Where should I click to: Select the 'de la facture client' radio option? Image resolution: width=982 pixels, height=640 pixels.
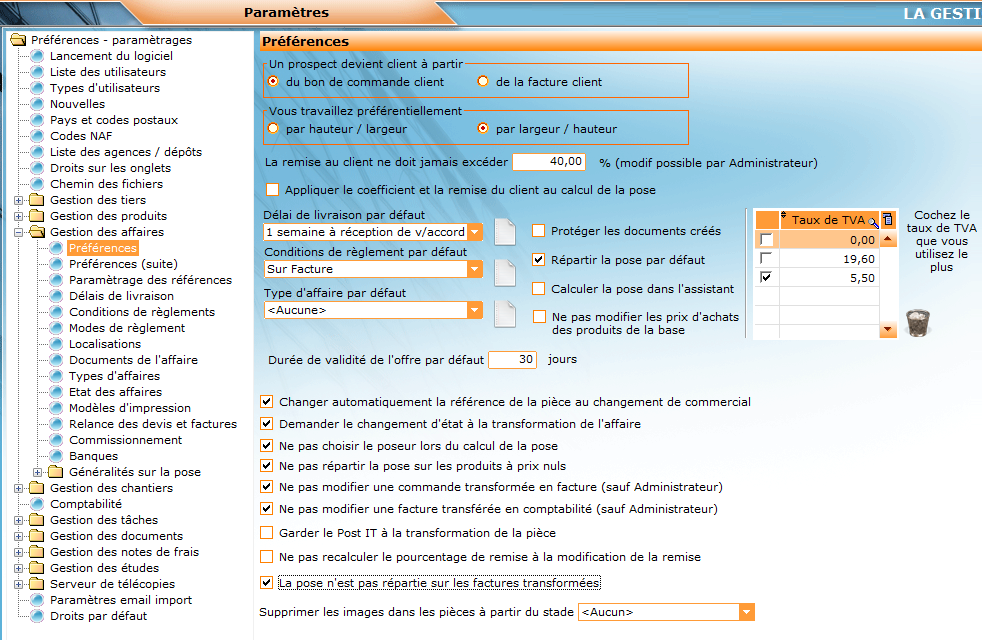(x=483, y=81)
